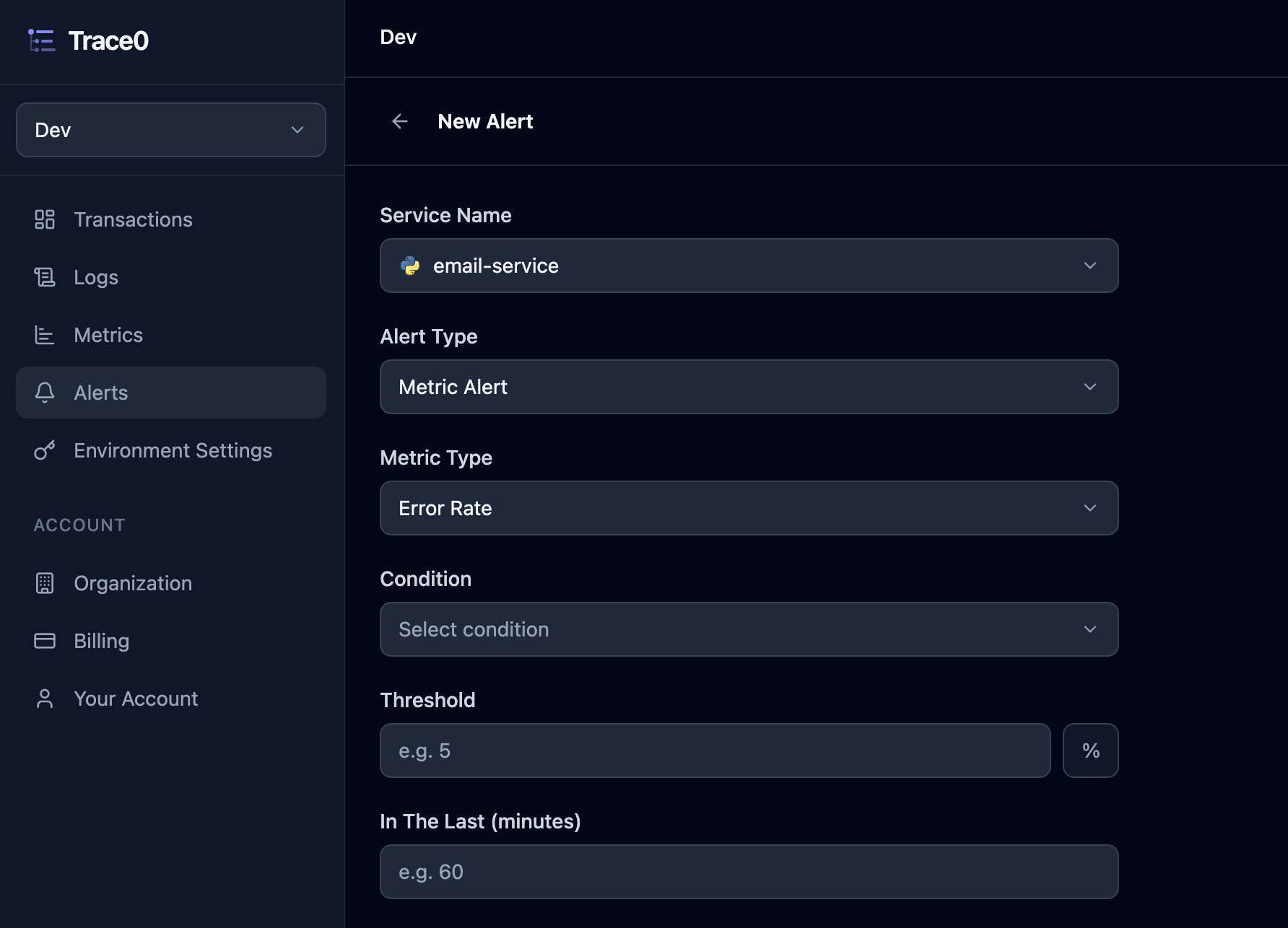Click the Organization building icon

[x=45, y=583]
